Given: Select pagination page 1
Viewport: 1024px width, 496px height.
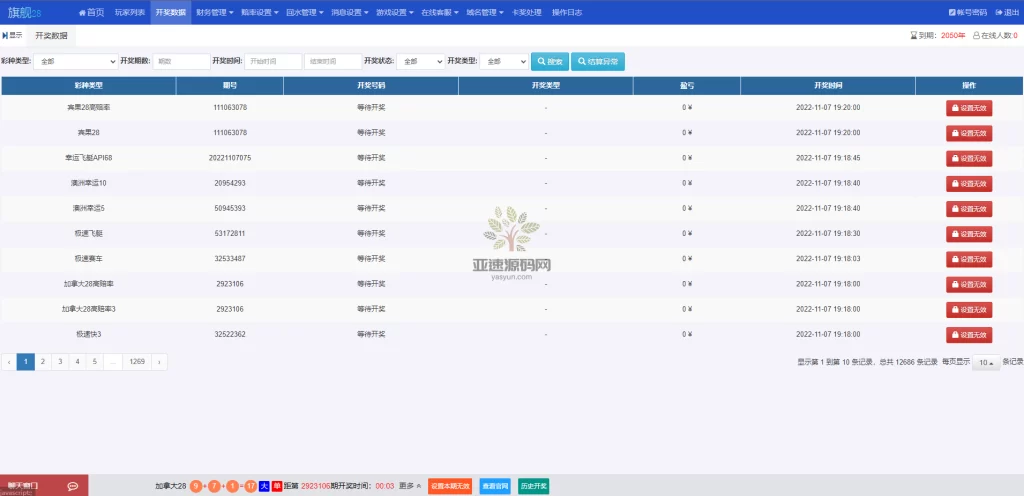Looking at the screenshot, I should pyautogui.click(x=25, y=362).
